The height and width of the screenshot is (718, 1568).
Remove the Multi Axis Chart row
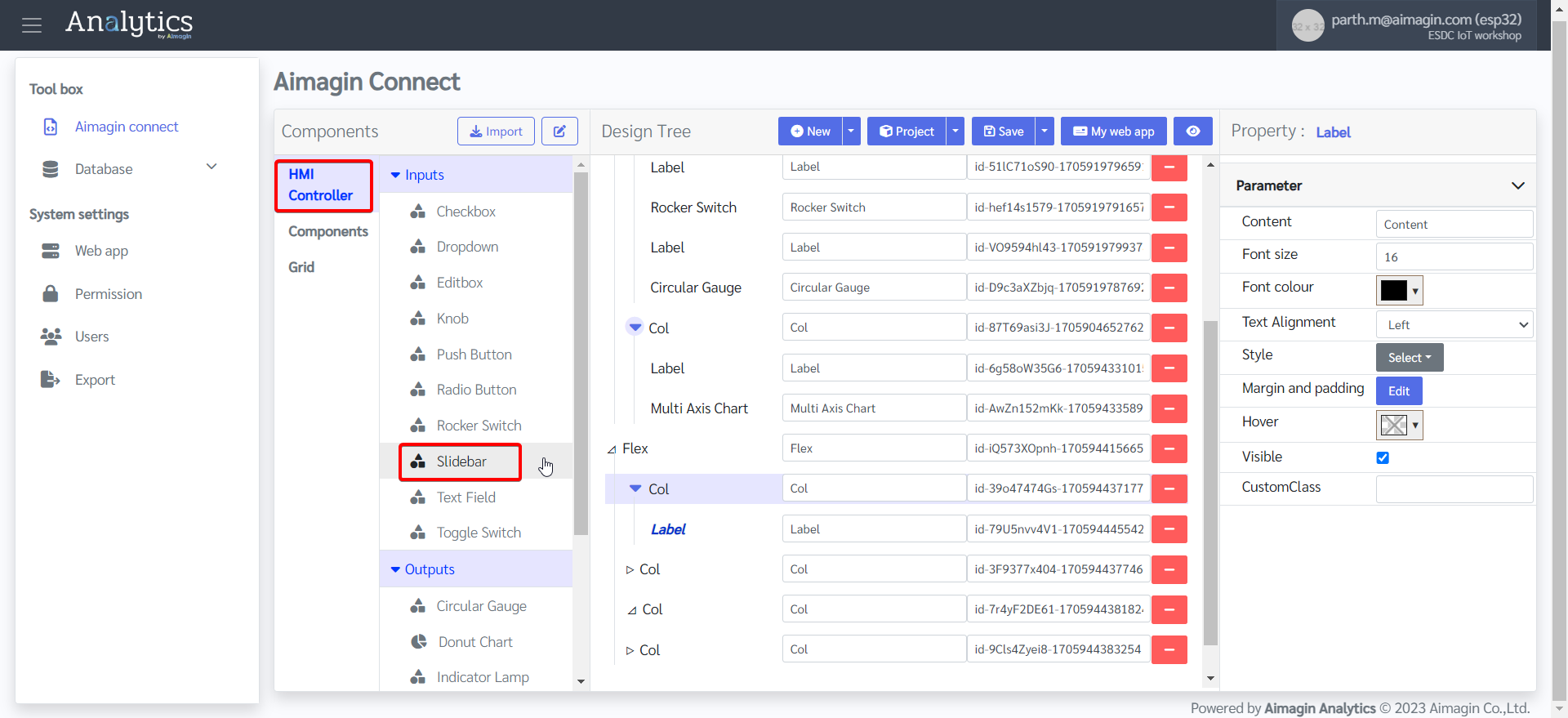tap(1169, 408)
